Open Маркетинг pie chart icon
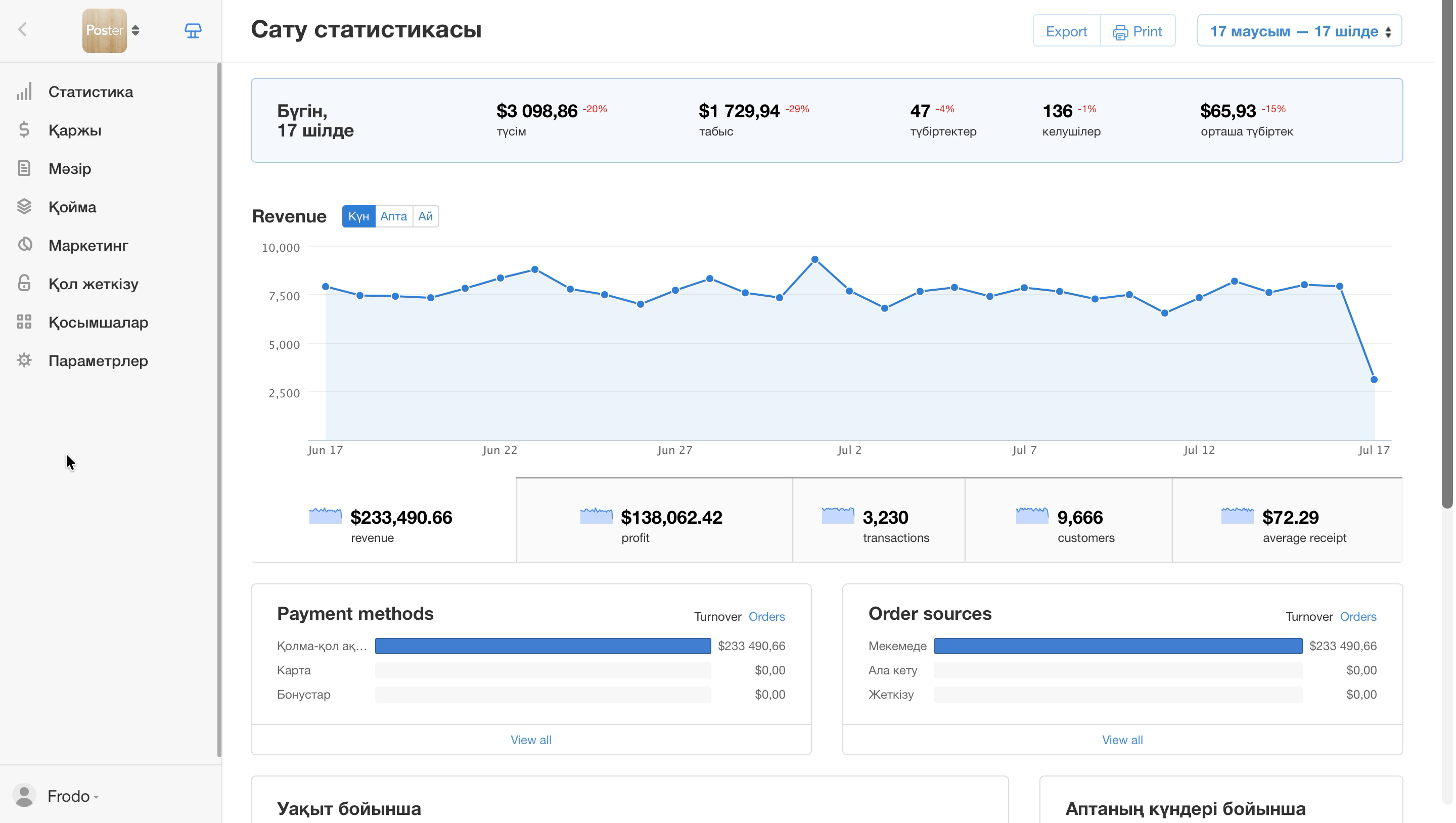1456x823 pixels. (x=24, y=245)
